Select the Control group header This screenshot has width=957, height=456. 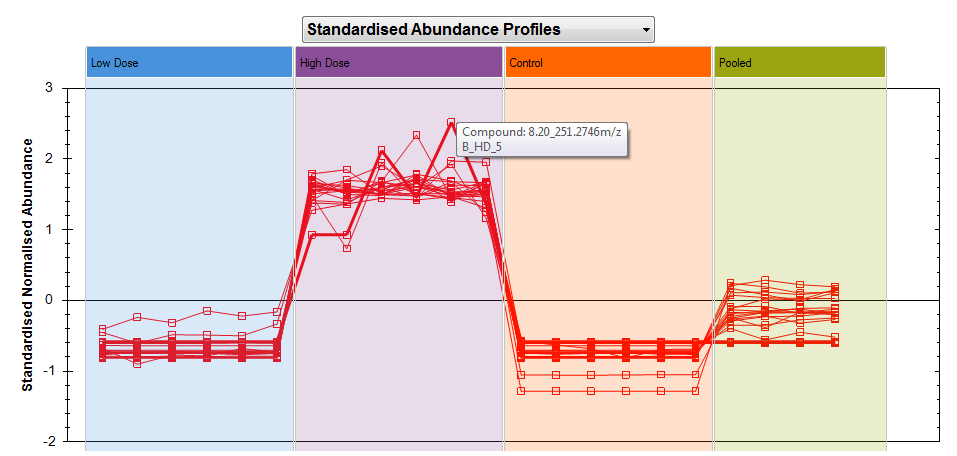point(609,62)
